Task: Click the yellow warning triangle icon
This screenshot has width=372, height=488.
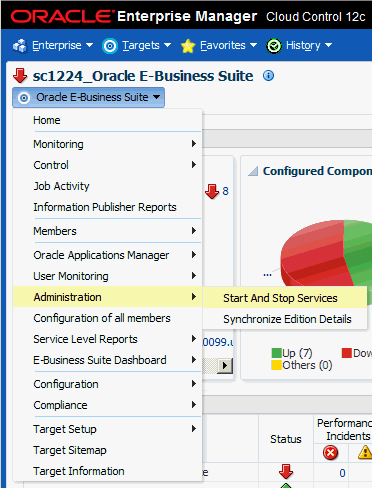Action: coord(365,452)
